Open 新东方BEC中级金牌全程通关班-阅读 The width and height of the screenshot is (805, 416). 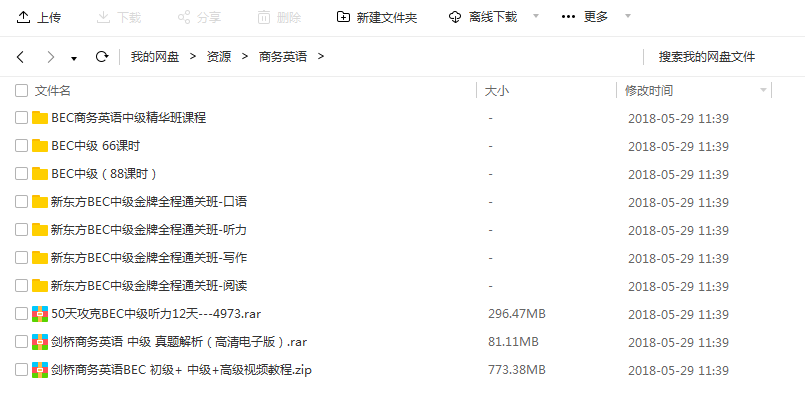149,286
